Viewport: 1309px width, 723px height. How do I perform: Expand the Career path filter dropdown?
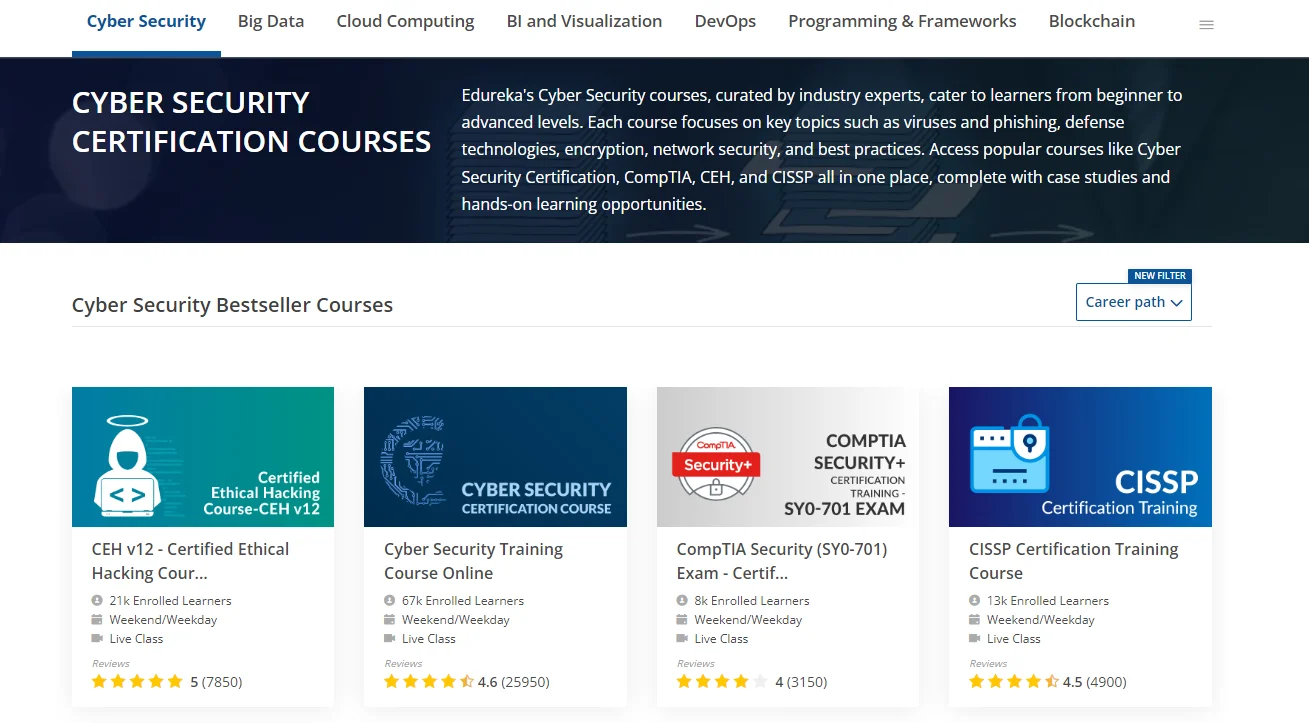click(x=1133, y=302)
